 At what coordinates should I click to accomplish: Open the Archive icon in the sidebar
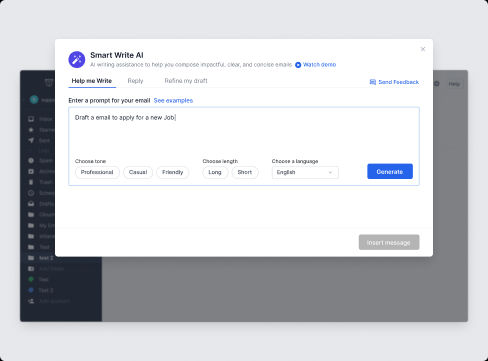pyautogui.click(x=31, y=171)
